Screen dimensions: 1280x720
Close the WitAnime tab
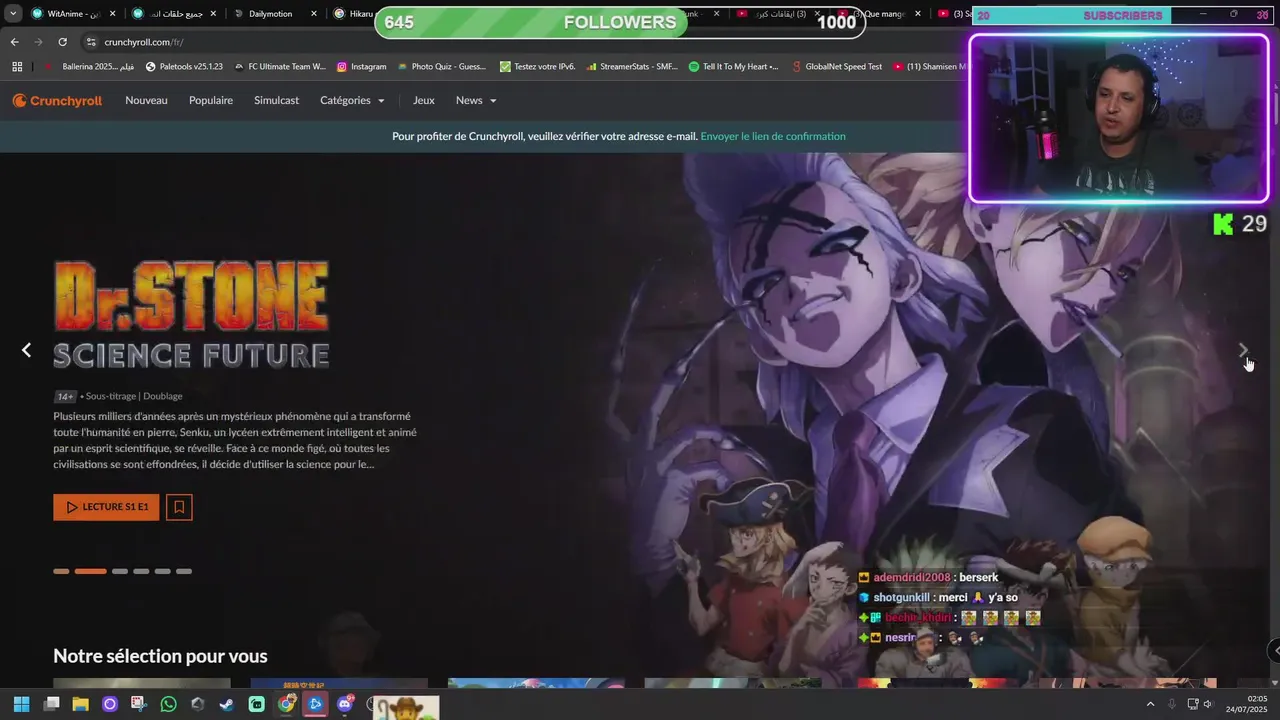[x=112, y=14]
